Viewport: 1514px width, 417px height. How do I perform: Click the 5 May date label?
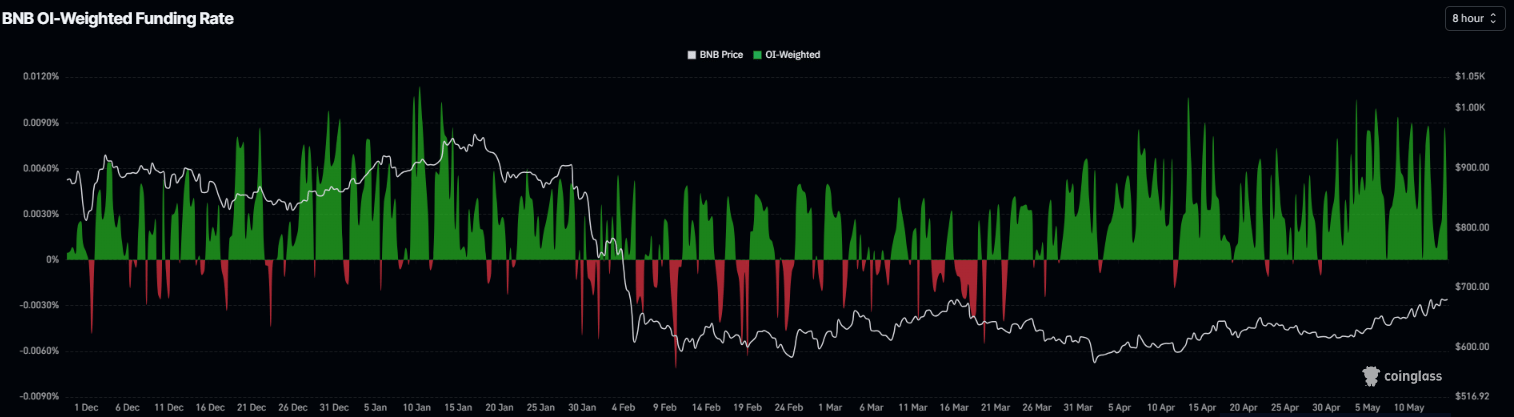(1369, 408)
